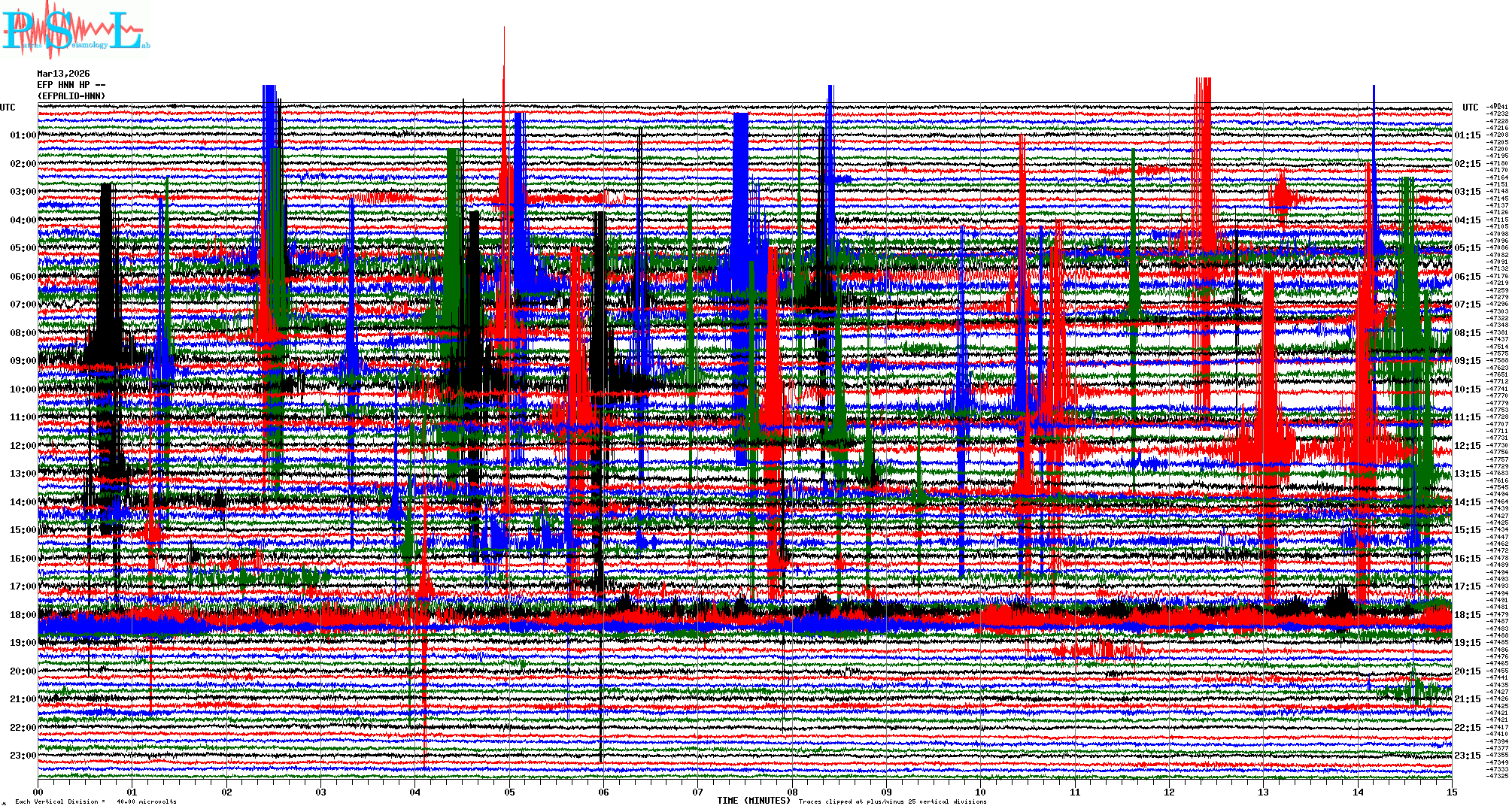
Task: Select the 23:00 hour marker on left
Action: (23, 756)
